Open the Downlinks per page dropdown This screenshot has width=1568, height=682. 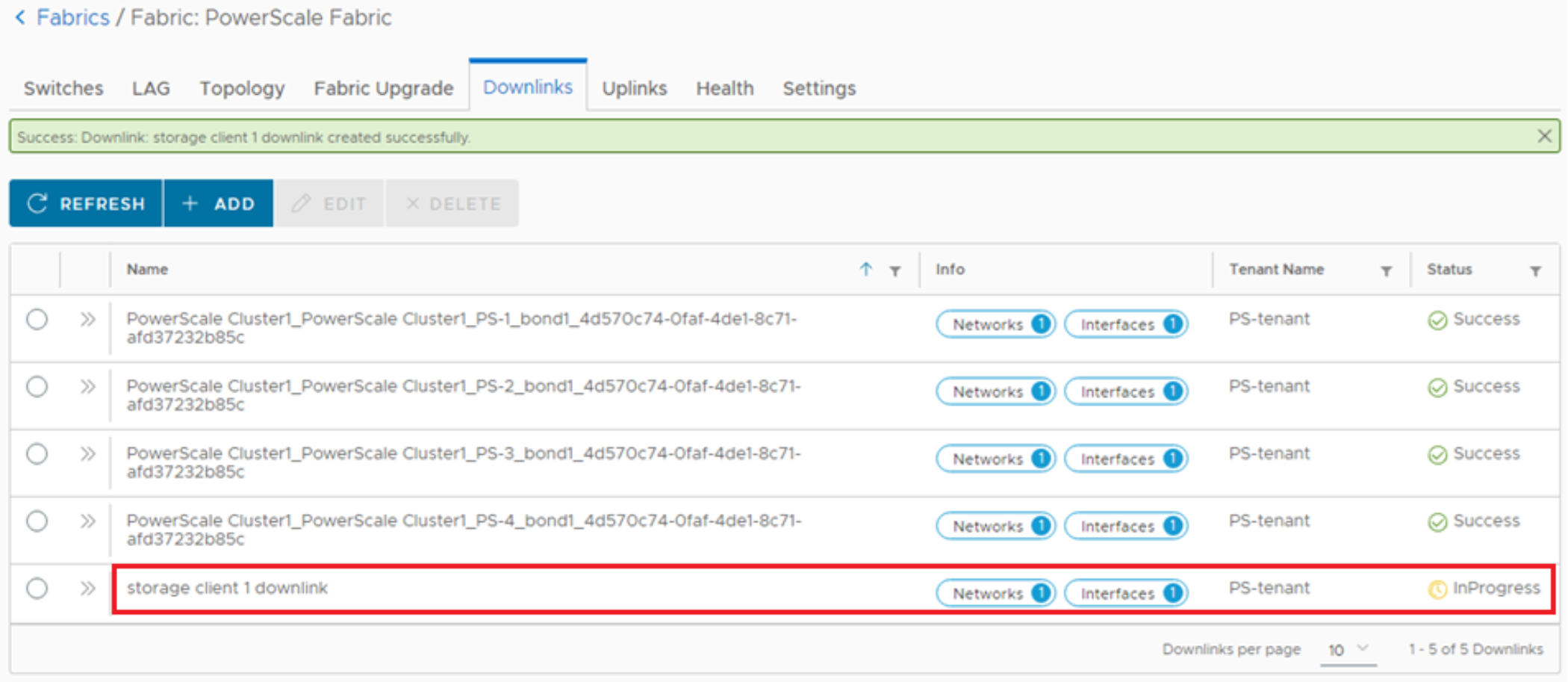point(1348,650)
